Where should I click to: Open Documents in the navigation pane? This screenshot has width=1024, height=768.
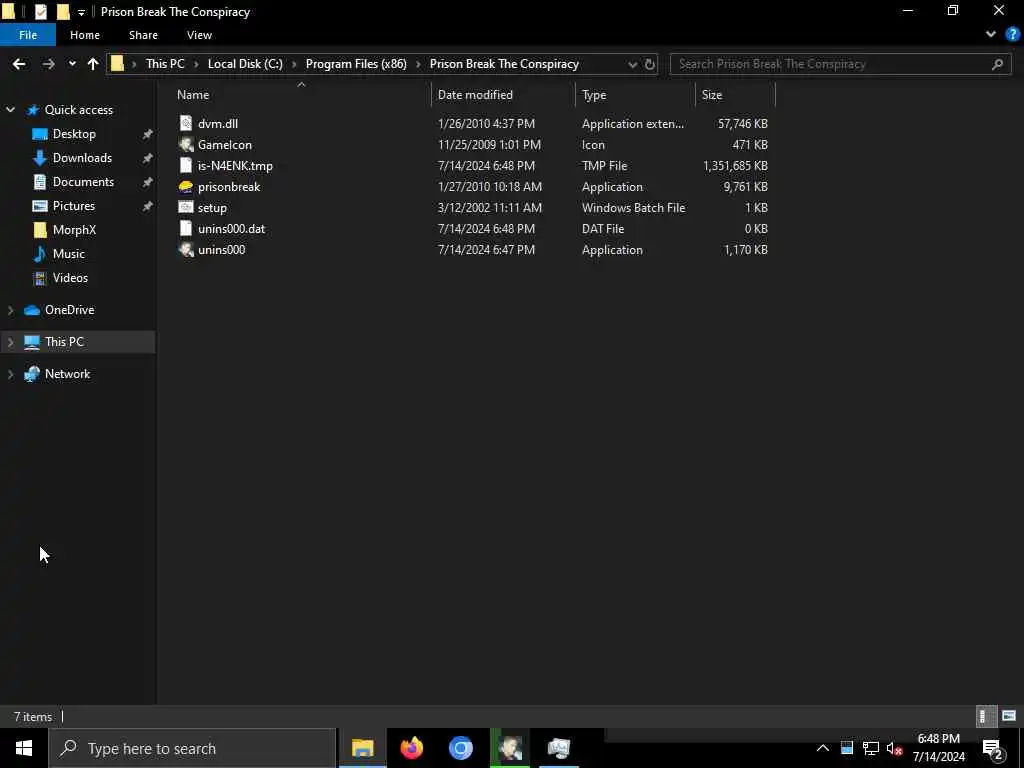[x=83, y=182]
